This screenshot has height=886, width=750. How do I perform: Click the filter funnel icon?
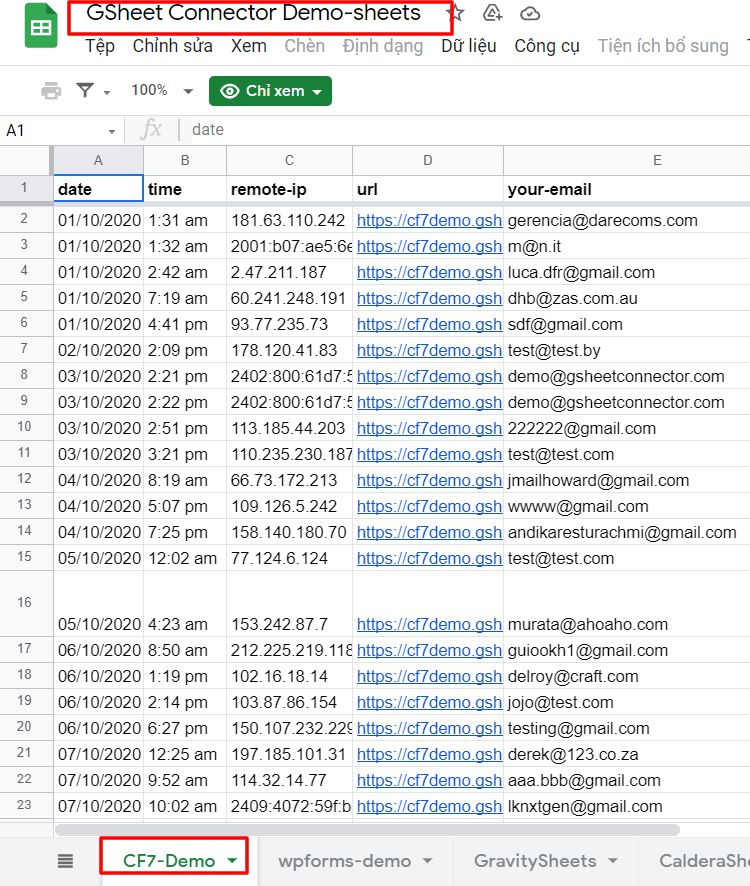click(86, 91)
